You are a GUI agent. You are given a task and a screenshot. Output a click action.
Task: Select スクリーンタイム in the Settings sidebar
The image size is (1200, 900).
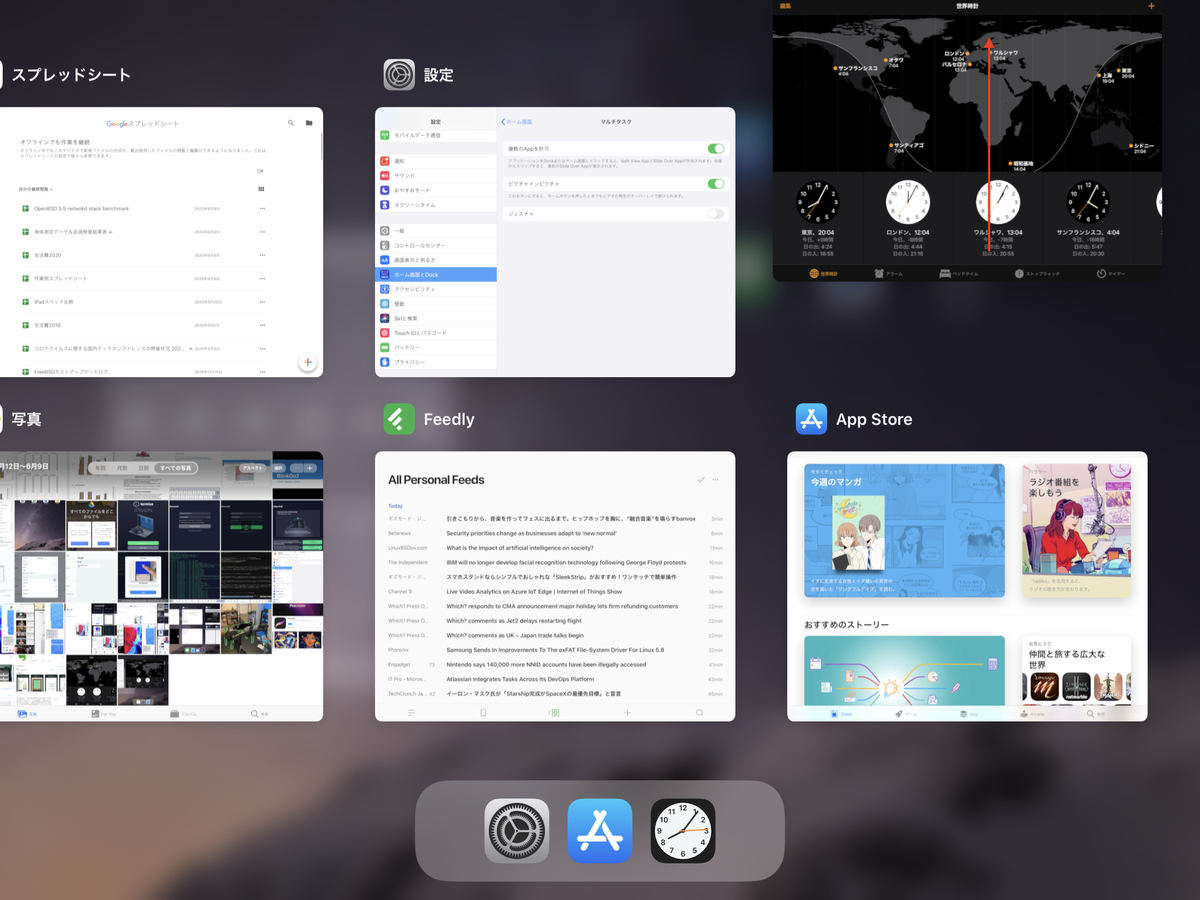pyautogui.click(x=436, y=204)
